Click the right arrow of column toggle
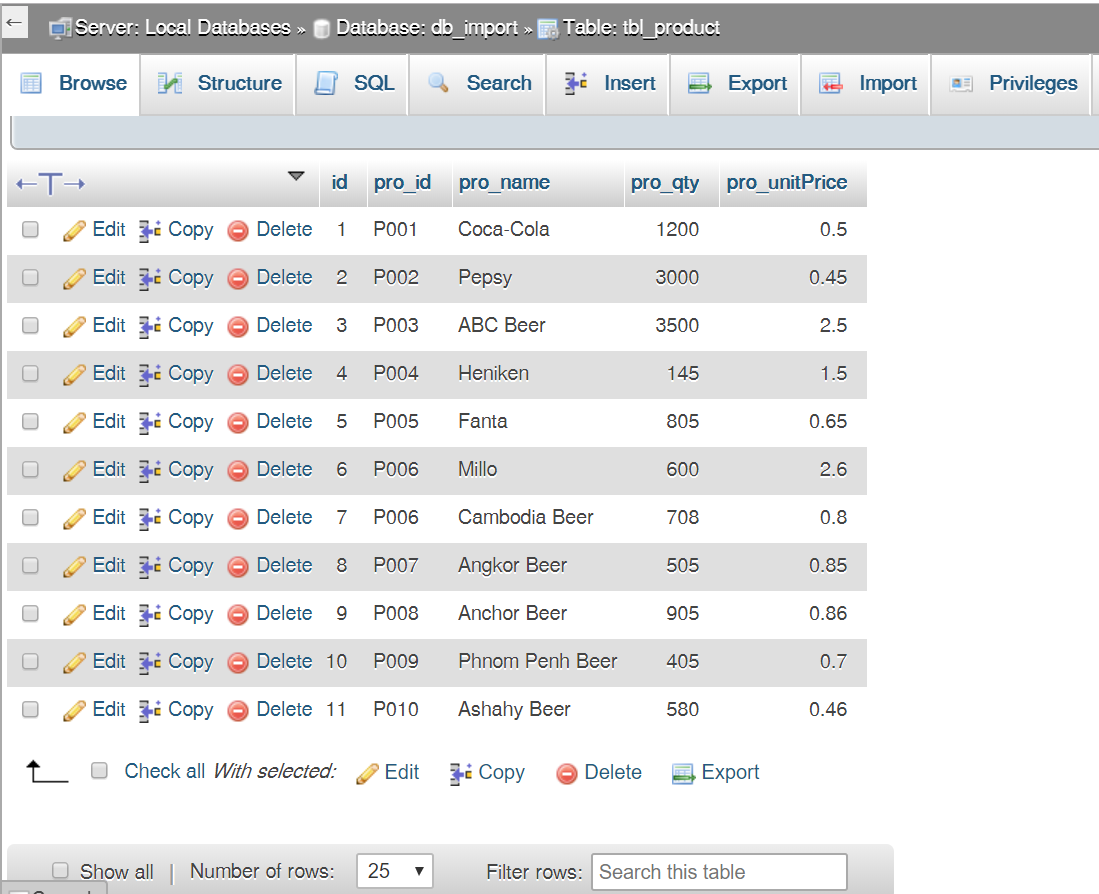 tap(74, 184)
